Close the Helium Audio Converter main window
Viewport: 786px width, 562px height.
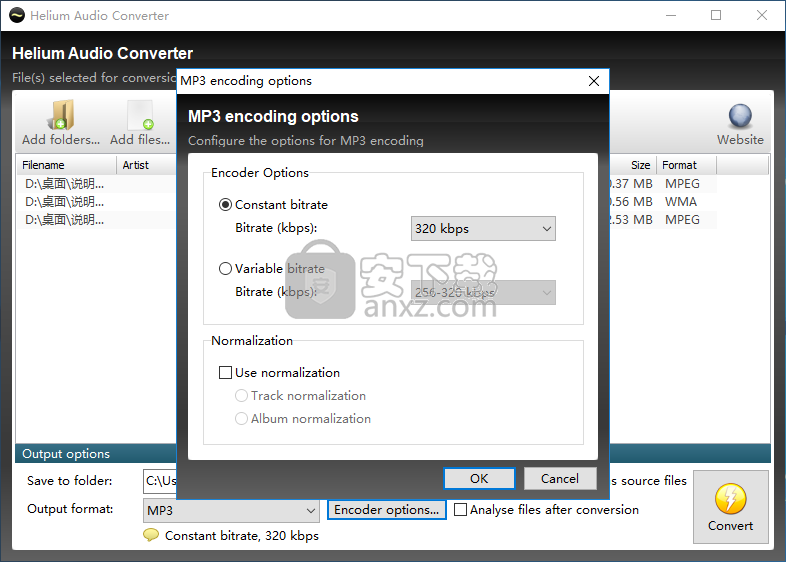(761, 16)
